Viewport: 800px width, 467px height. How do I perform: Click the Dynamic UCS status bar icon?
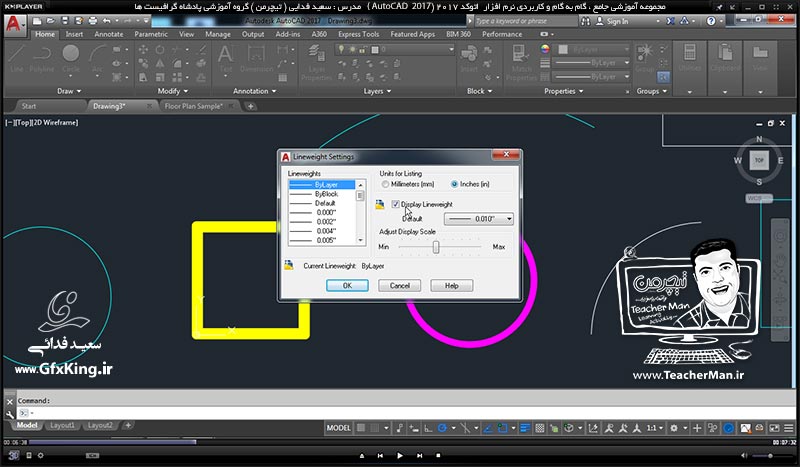pos(593,428)
